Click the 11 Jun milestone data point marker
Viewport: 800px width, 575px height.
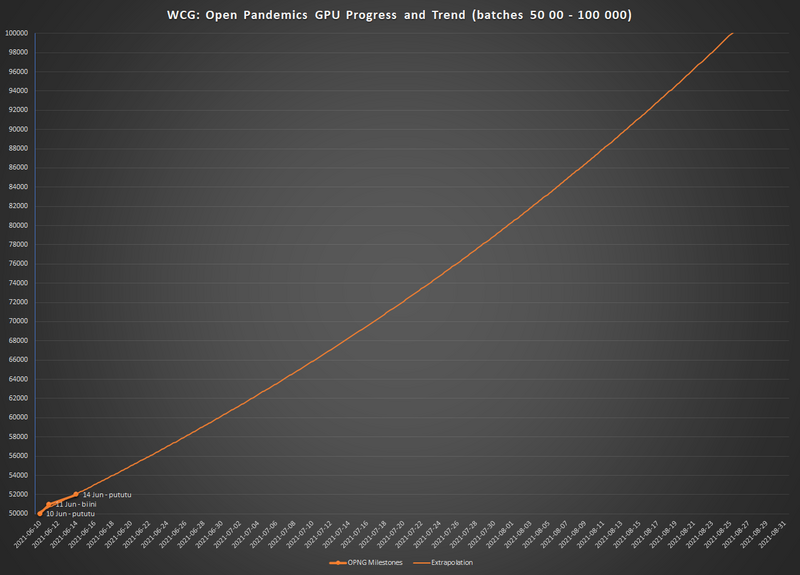(x=49, y=504)
